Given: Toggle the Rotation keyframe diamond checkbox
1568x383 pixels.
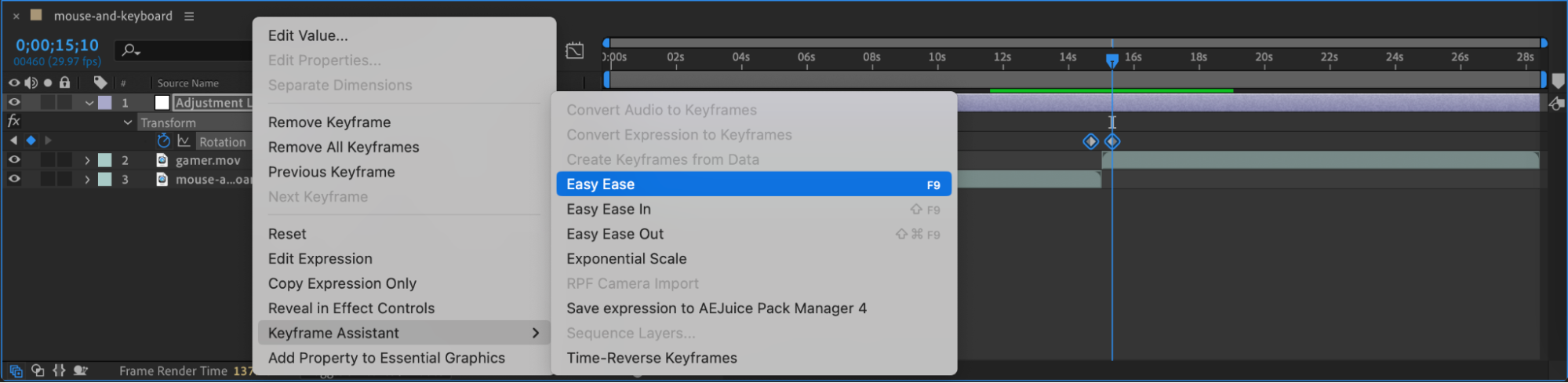Looking at the screenshot, I should (31, 140).
